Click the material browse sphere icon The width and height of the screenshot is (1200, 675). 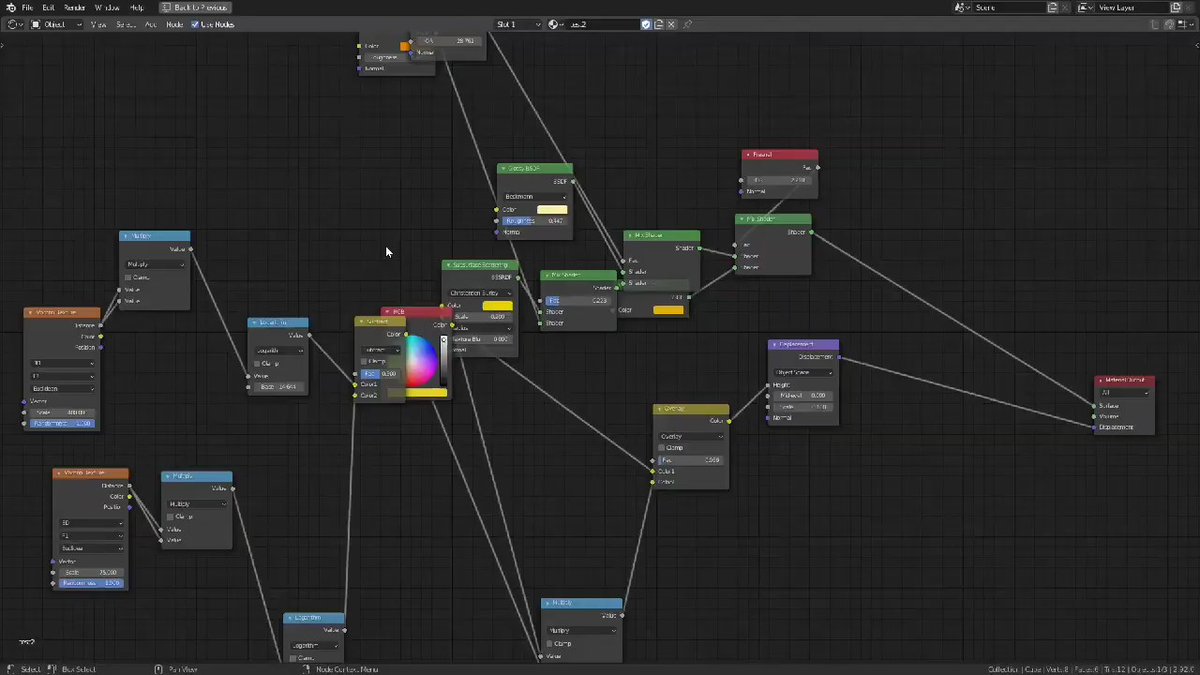click(555, 24)
